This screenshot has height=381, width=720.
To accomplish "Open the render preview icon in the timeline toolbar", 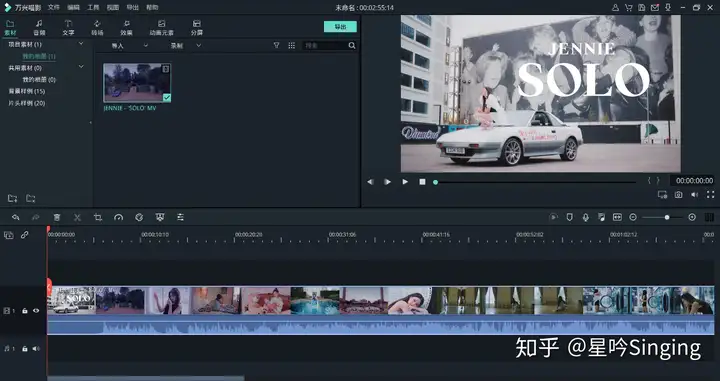I will (554, 218).
